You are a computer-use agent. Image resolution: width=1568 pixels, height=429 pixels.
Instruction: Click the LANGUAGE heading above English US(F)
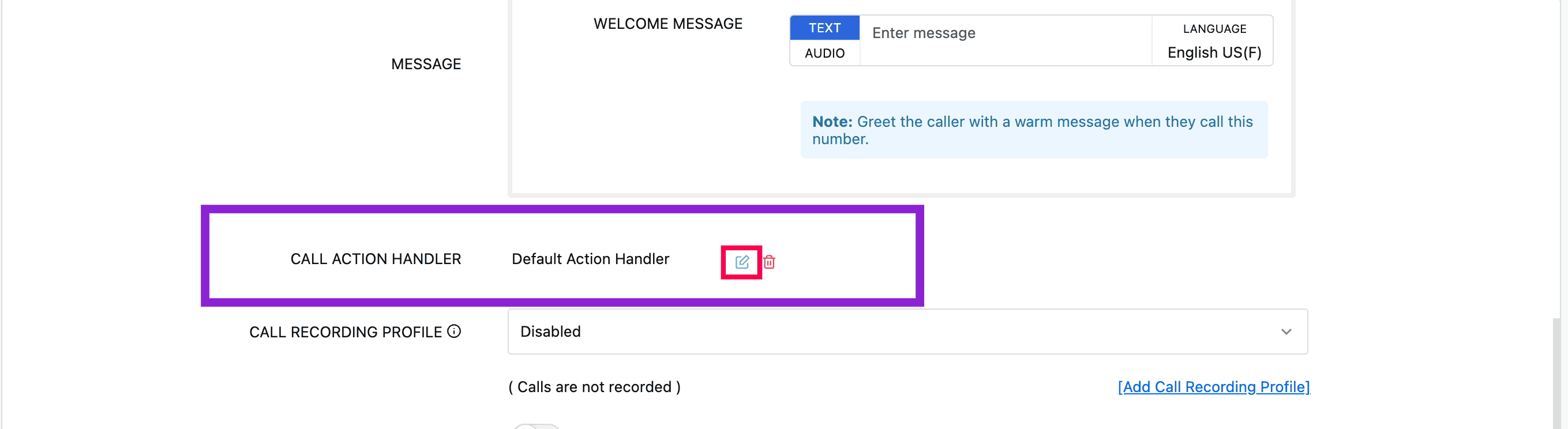[x=1214, y=29]
